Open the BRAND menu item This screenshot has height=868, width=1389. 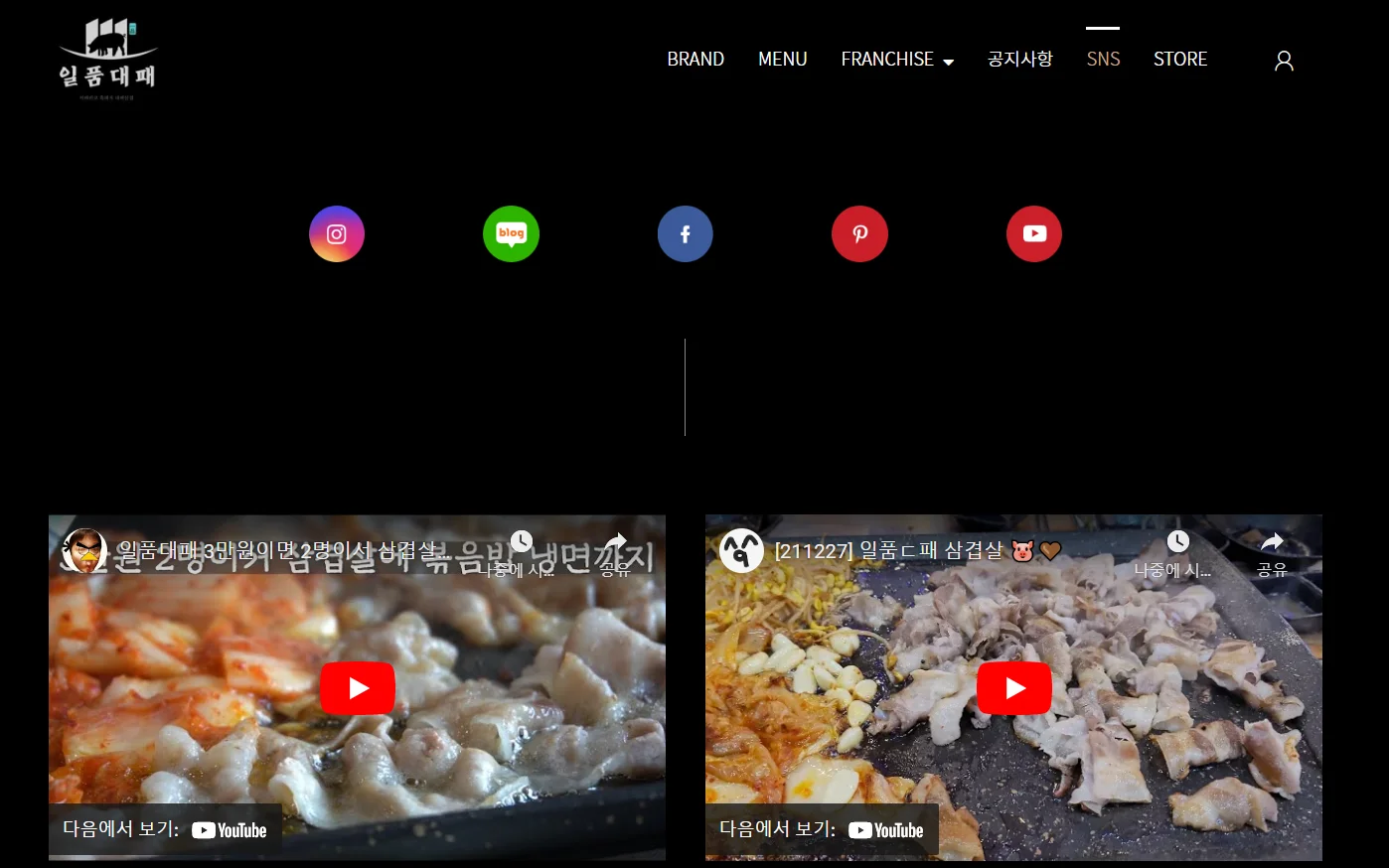[x=695, y=60]
